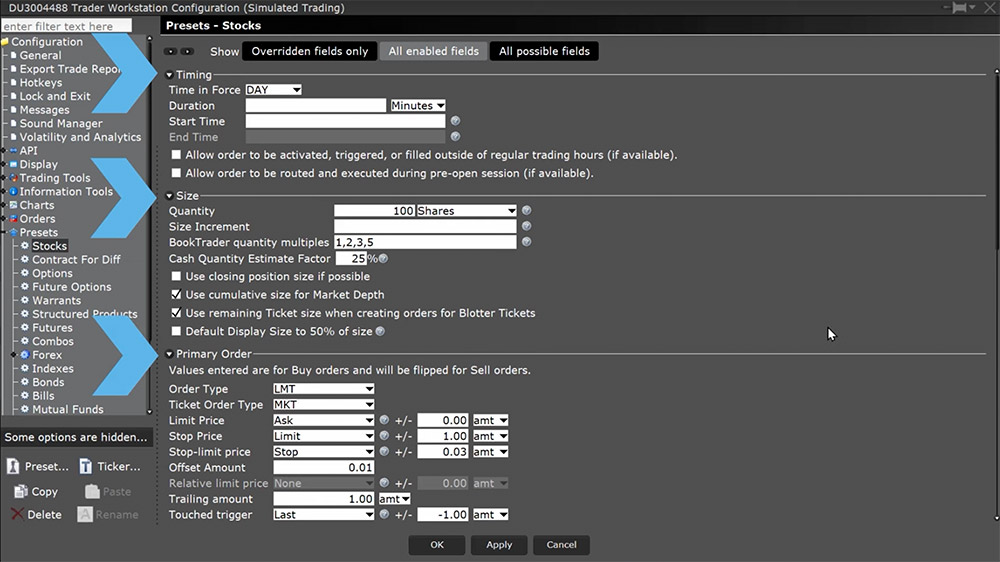Collapse the Primary Order section
Image resolution: width=1000 pixels, height=562 pixels.
point(170,353)
